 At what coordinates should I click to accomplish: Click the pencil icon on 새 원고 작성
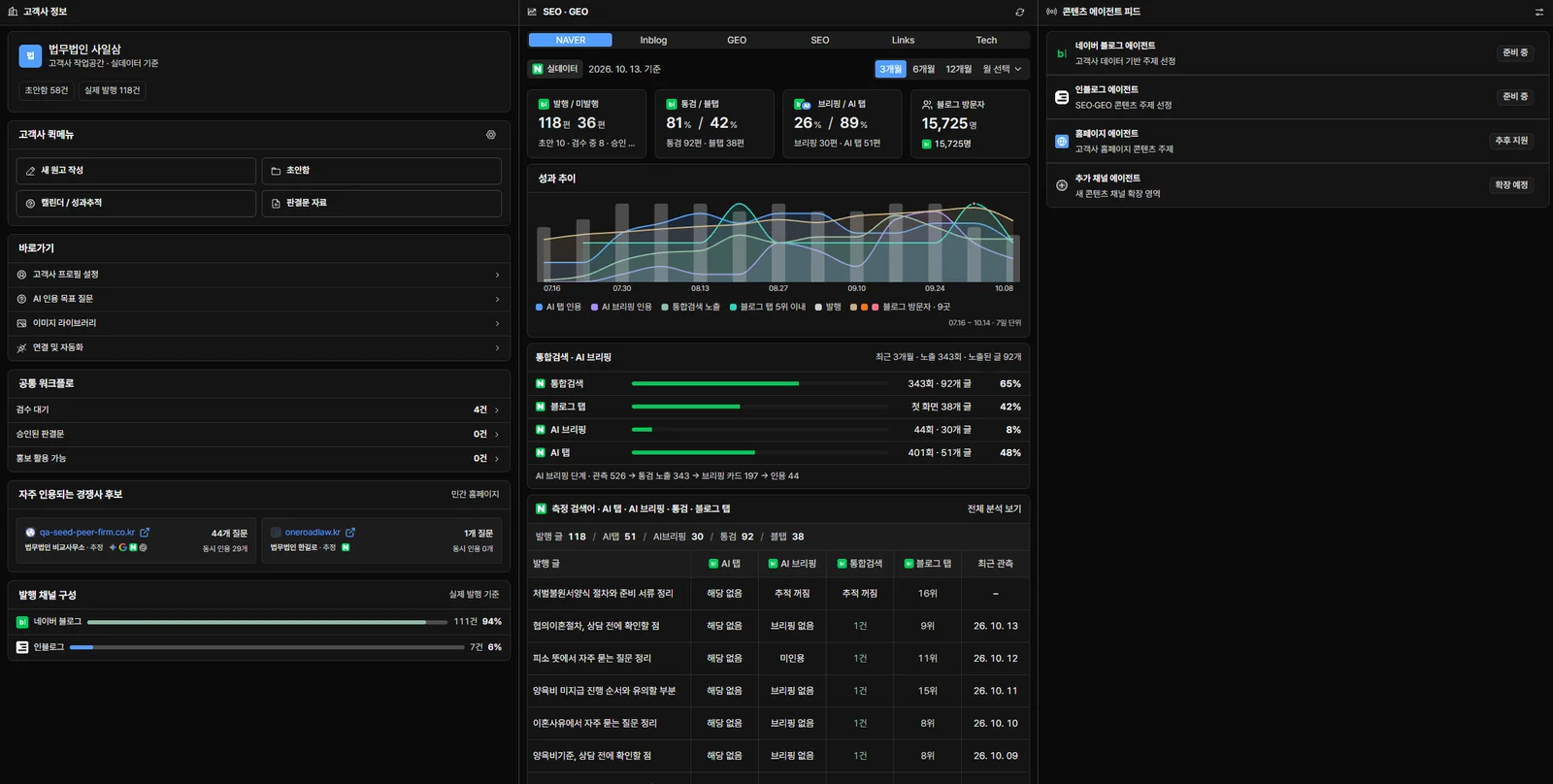coord(30,171)
